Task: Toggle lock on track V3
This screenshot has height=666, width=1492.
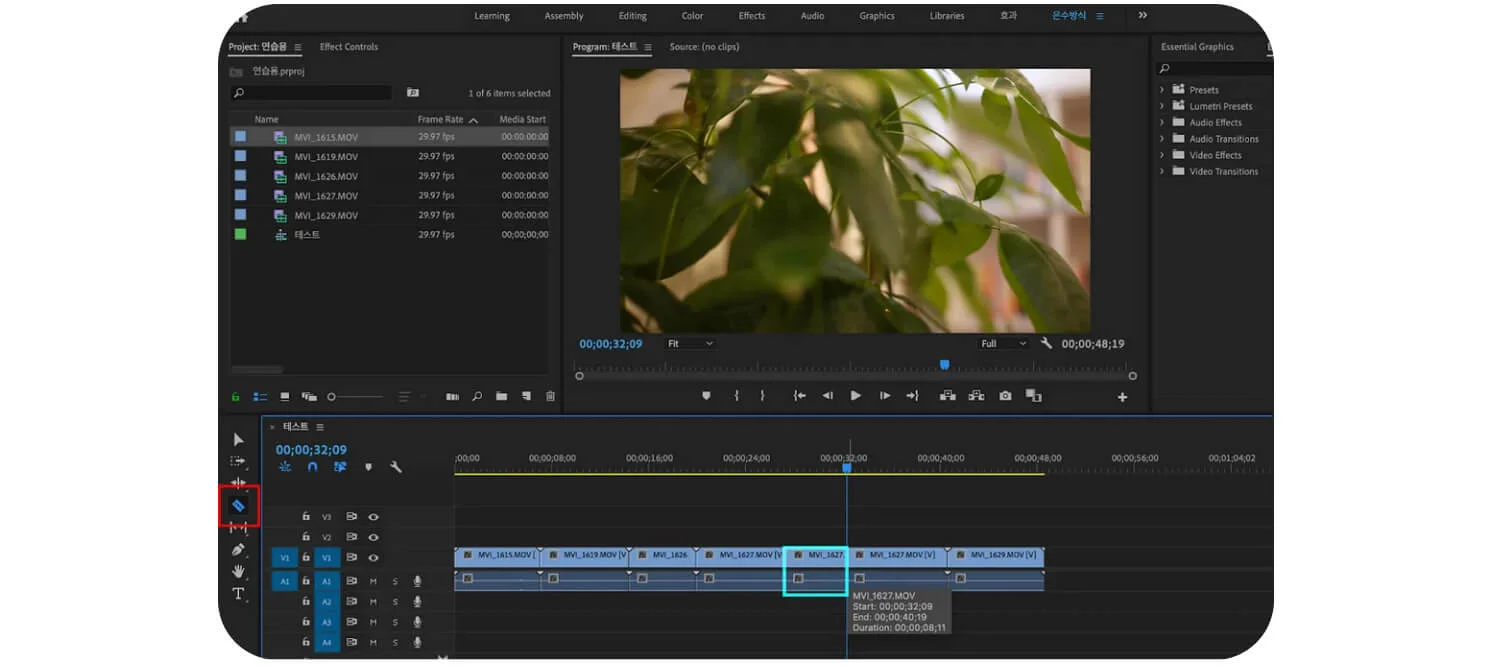Action: pyautogui.click(x=306, y=517)
